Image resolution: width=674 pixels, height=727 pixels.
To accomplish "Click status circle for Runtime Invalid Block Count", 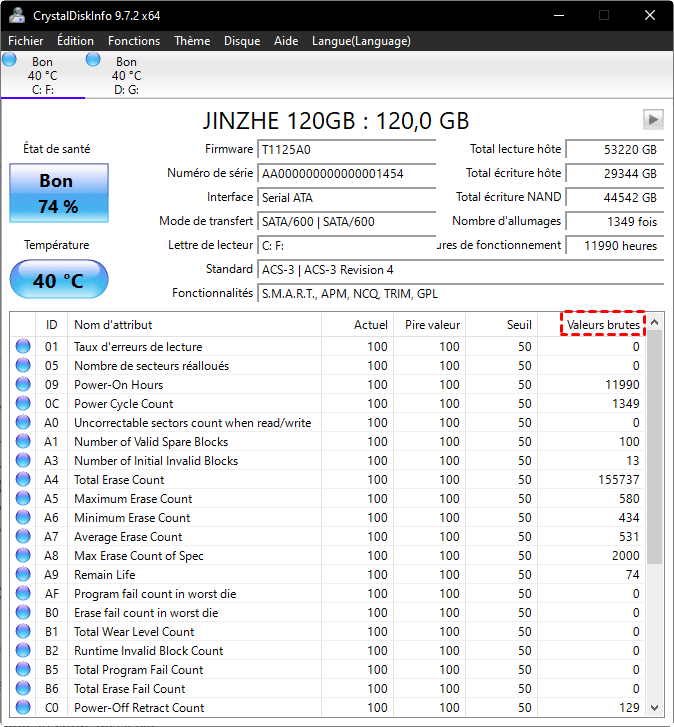I will 23,650.
